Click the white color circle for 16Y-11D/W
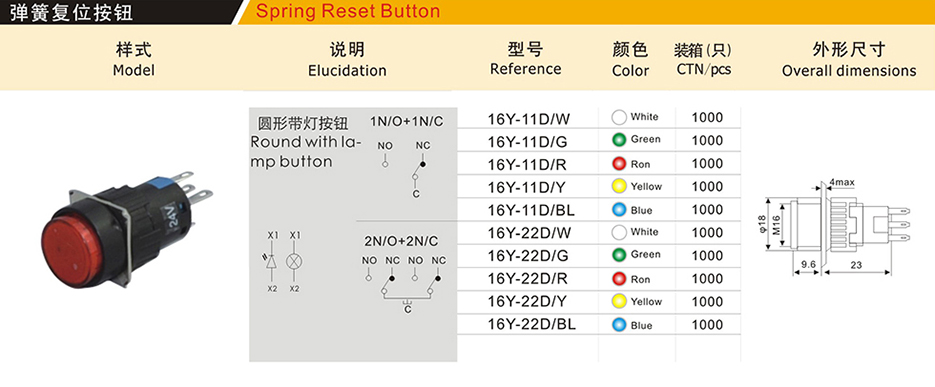The image size is (935, 387). pyautogui.click(x=619, y=117)
